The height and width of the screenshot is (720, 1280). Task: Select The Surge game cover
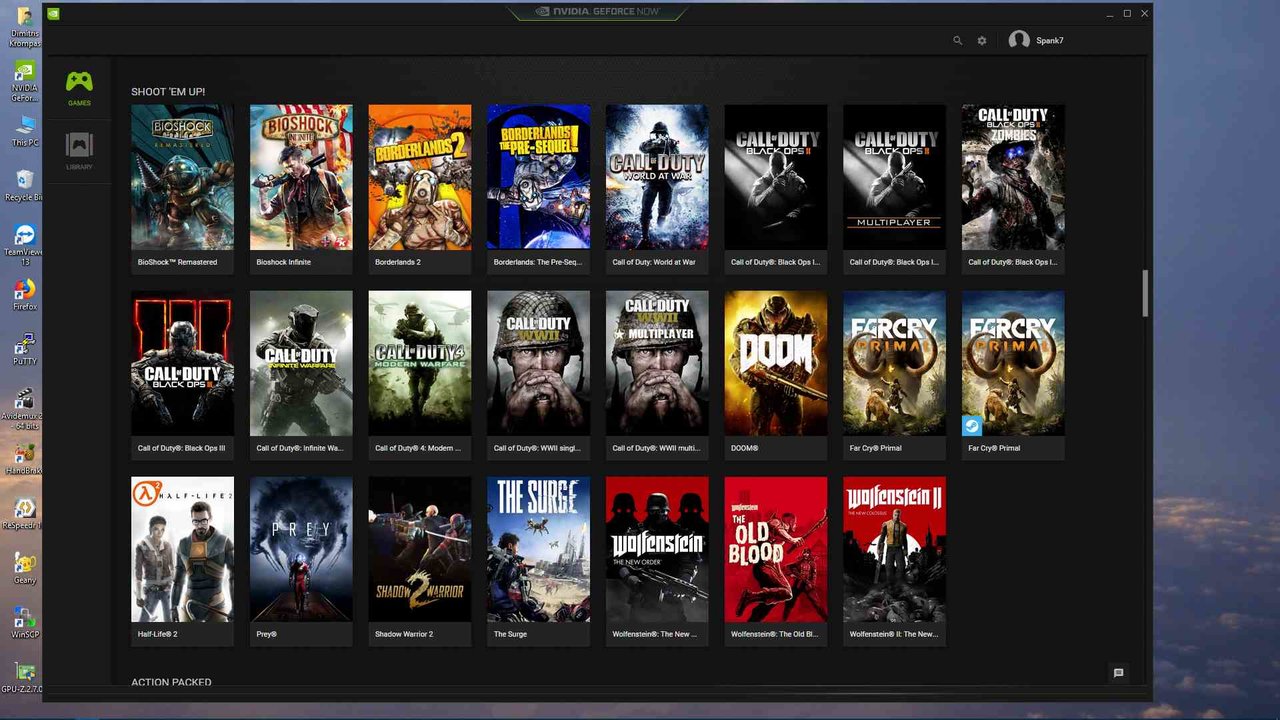[538, 549]
